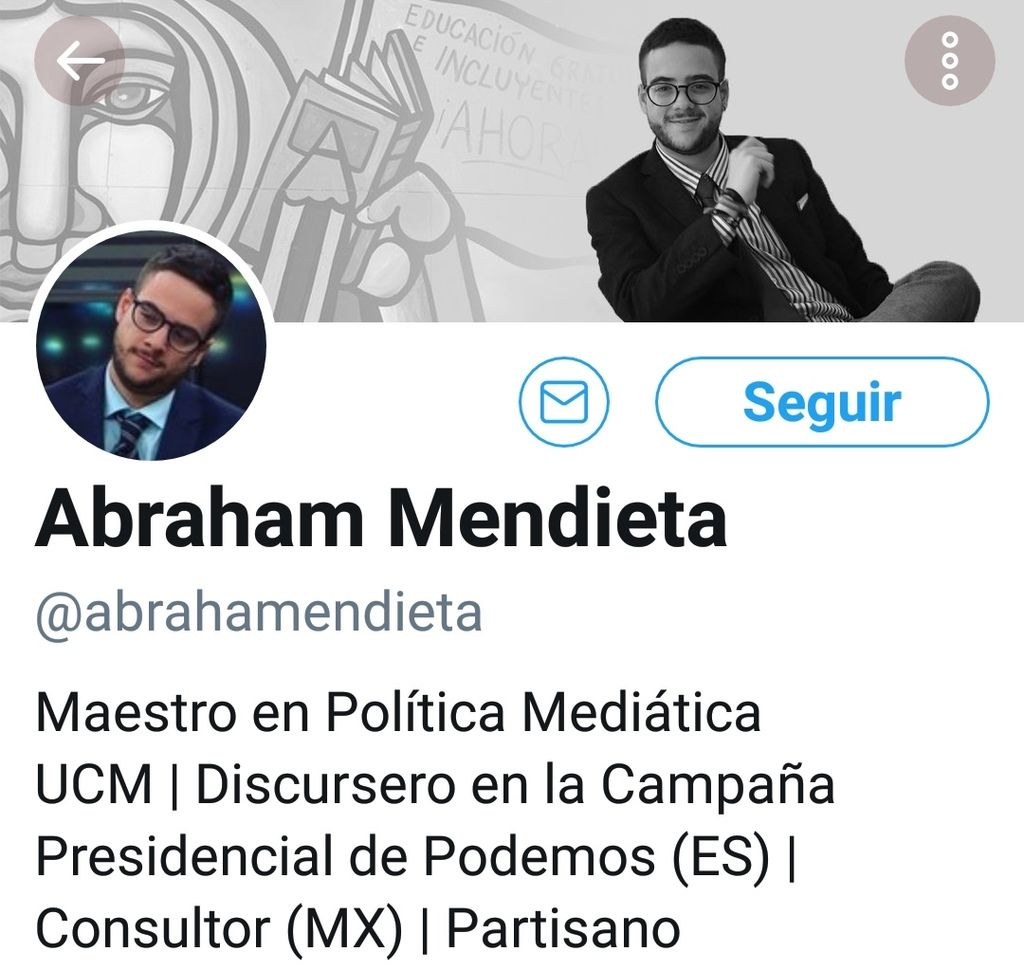Tap the bio line Maestro en Política Mediática
The image size is (1024, 970).
coord(398,713)
